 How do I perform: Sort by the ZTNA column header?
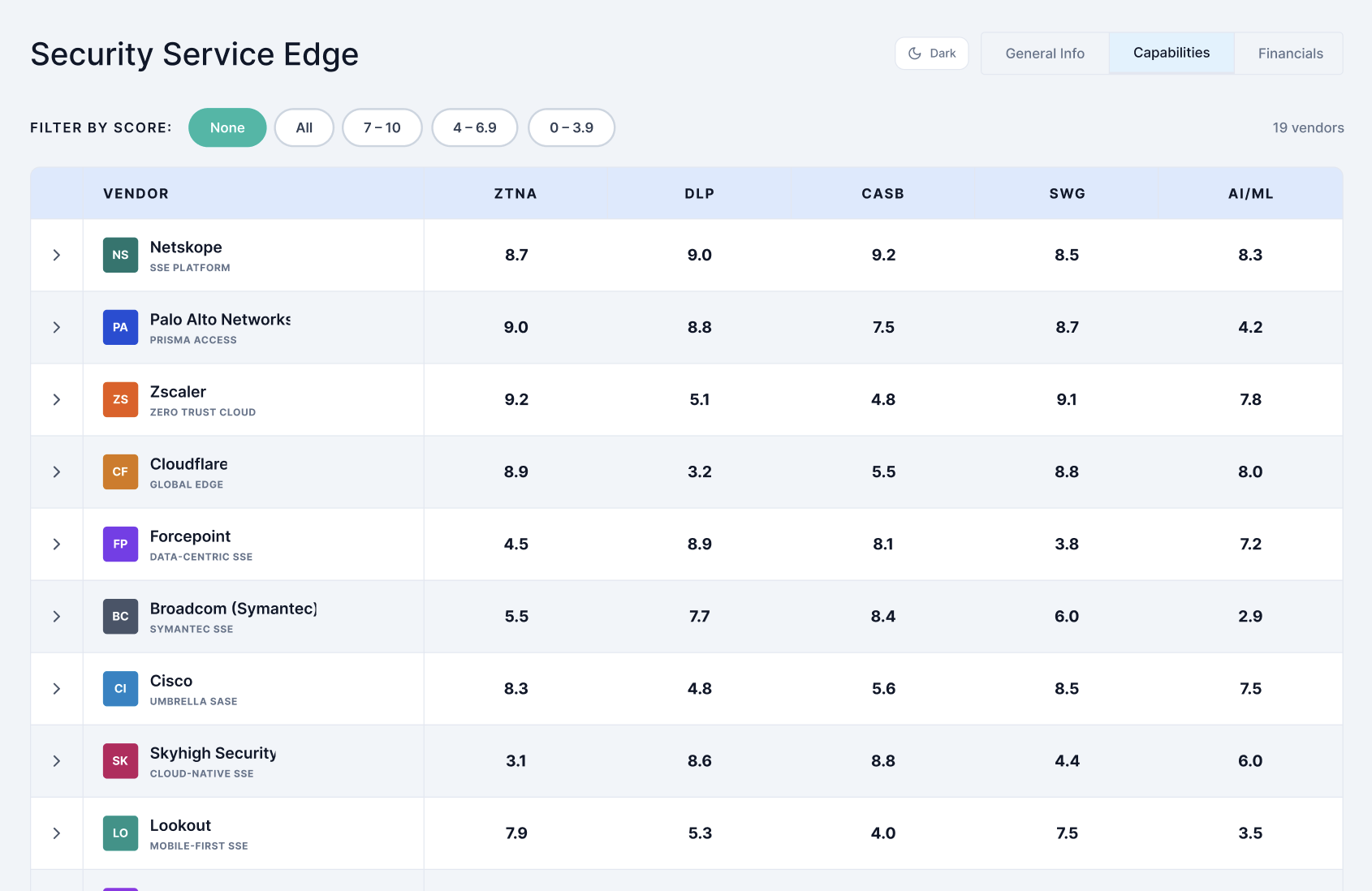click(516, 193)
